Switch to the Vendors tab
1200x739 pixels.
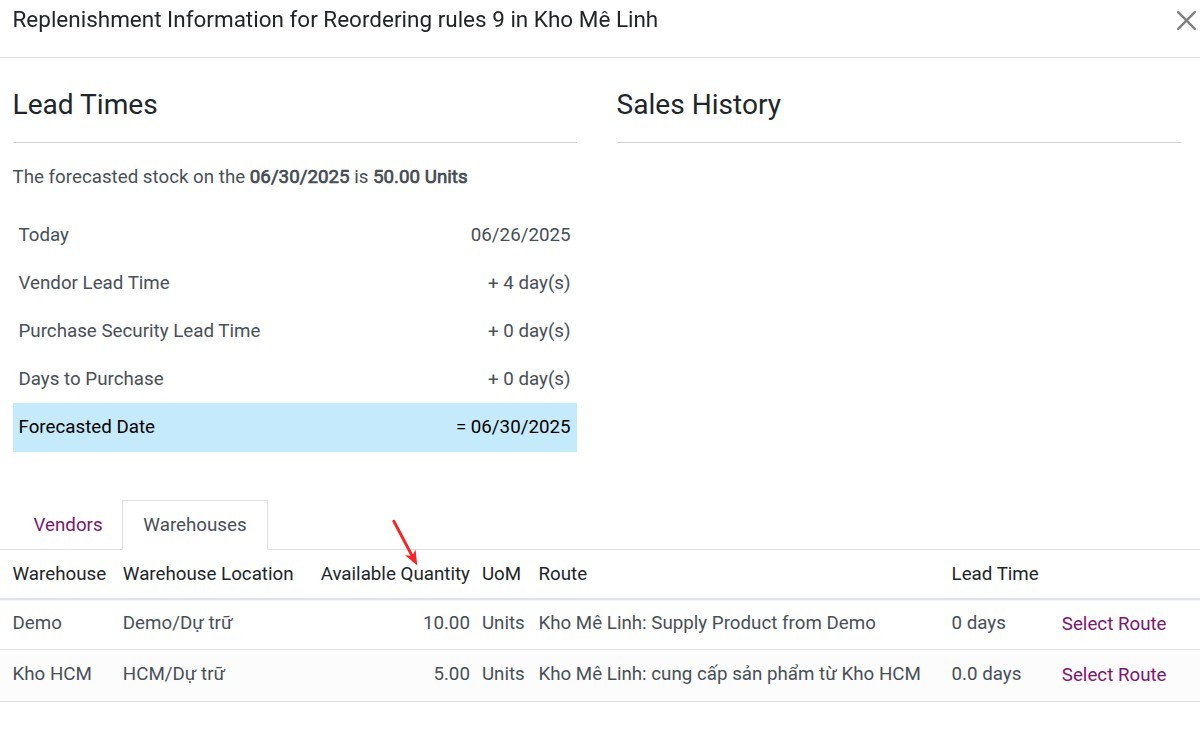(x=68, y=525)
